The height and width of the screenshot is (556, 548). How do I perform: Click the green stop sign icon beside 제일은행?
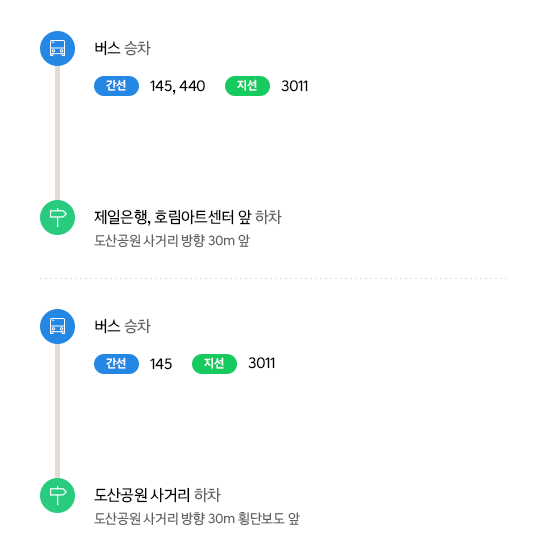pyautogui.click(x=57, y=217)
